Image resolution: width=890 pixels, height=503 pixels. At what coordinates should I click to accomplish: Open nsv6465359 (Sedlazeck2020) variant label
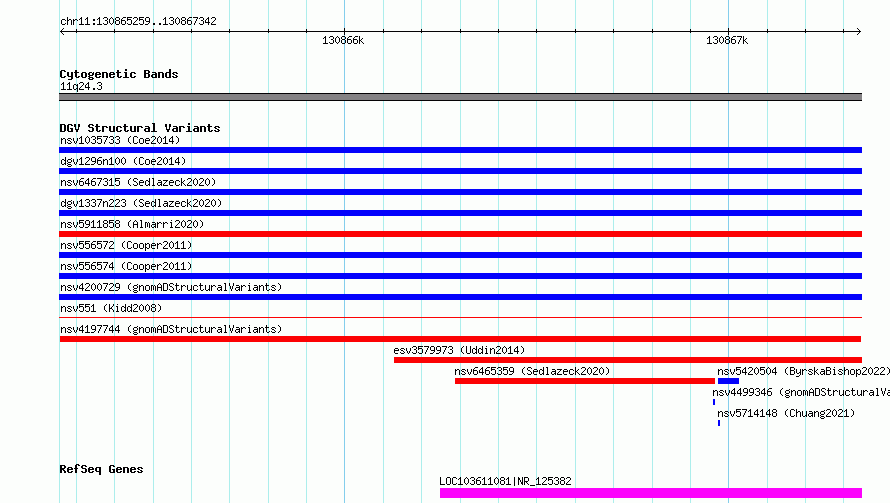pyautogui.click(x=532, y=371)
